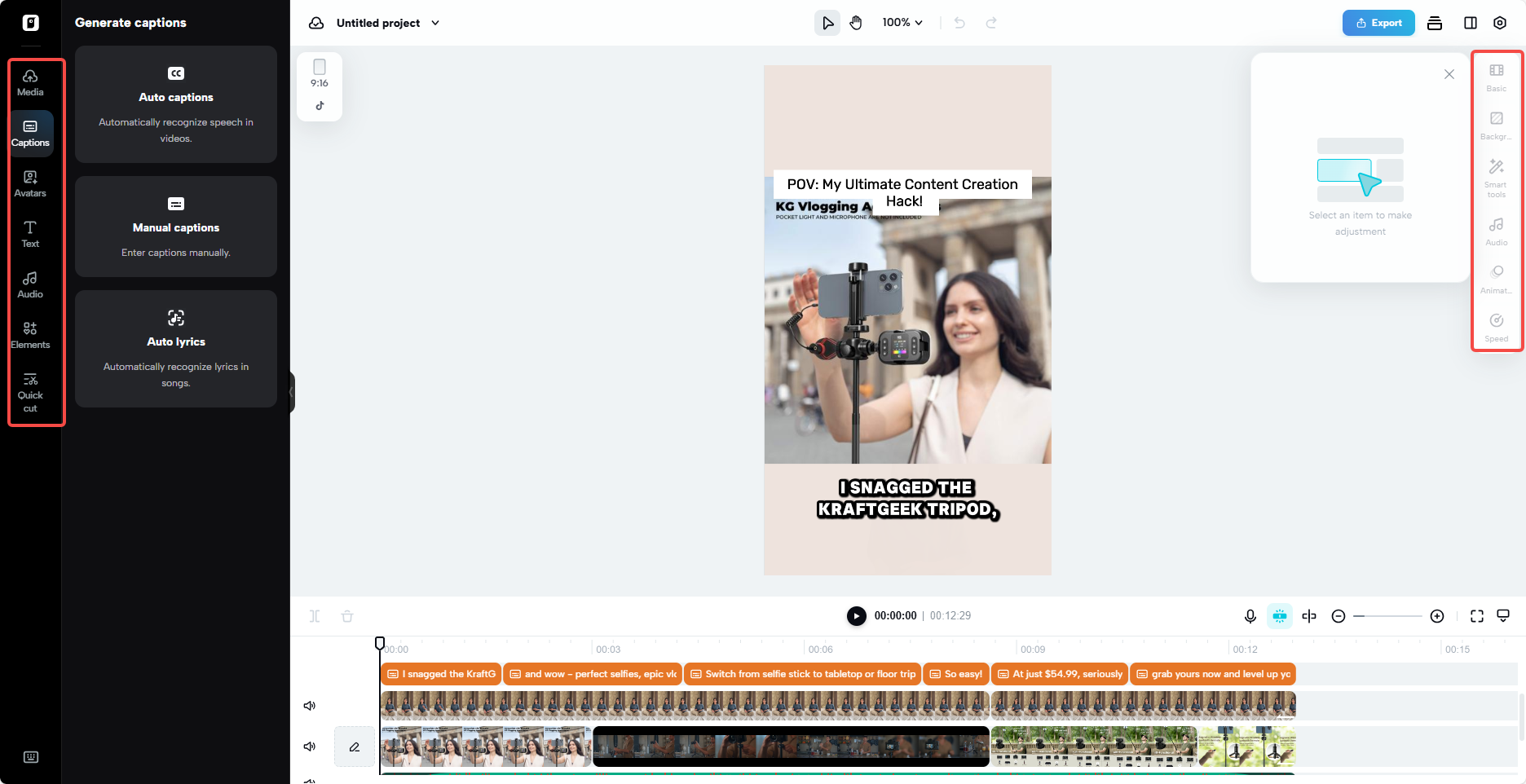Open the Audio panel in left sidebar
The image size is (1526, 784).
click(x=30, y=285)
